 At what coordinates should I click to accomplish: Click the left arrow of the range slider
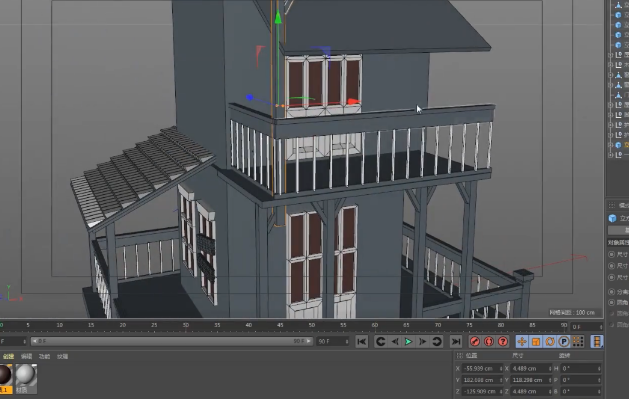34,341
